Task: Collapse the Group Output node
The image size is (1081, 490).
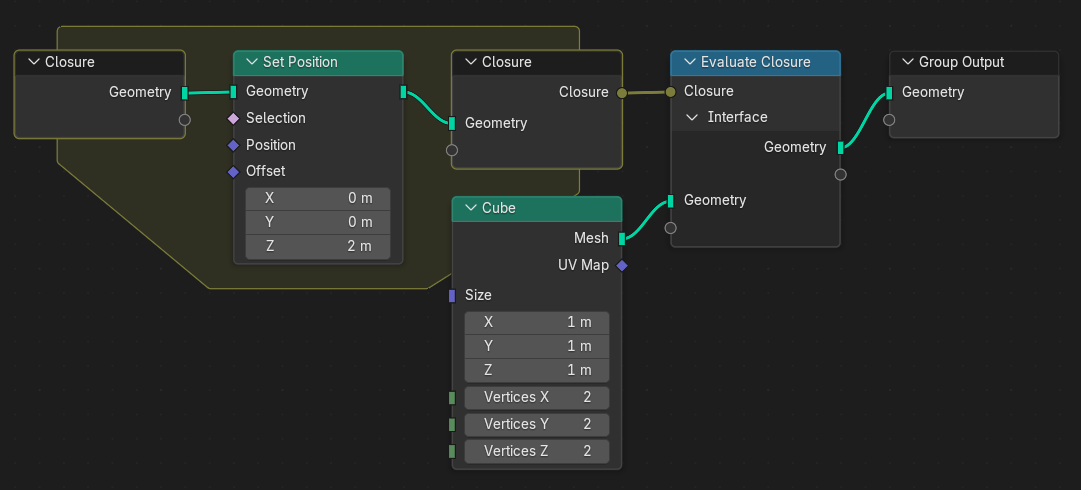Action: point(907,62)
